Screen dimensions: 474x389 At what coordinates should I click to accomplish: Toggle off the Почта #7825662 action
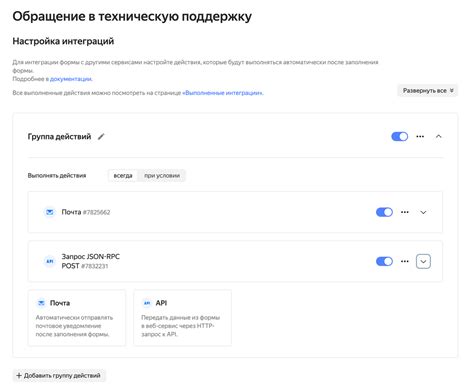[x=384, y=212]
